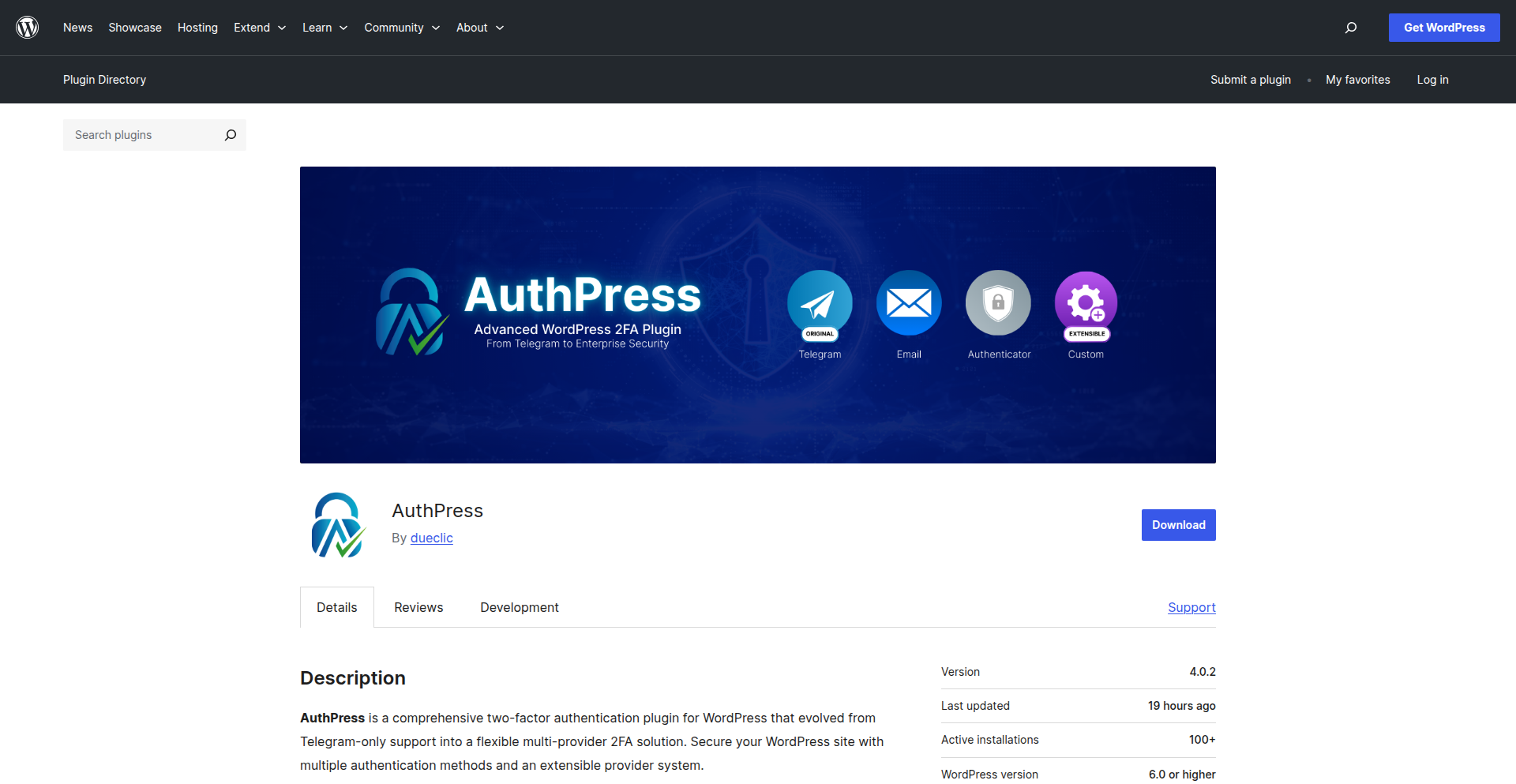
Task: Open the Support link
Action: click(x=1191, y=607)
